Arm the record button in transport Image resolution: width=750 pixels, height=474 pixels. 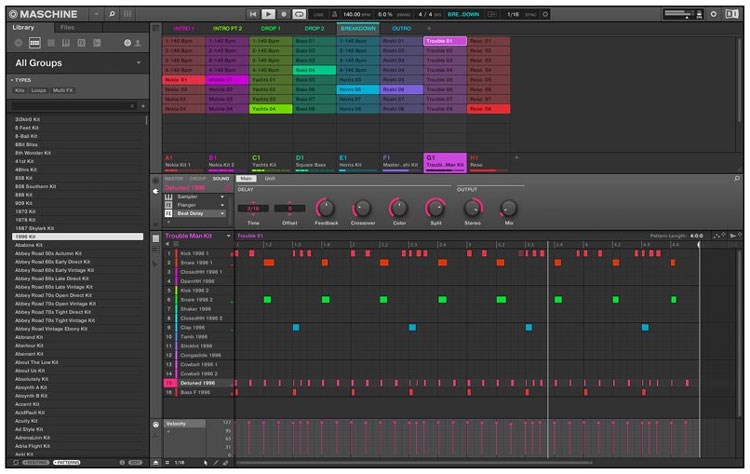284,14
